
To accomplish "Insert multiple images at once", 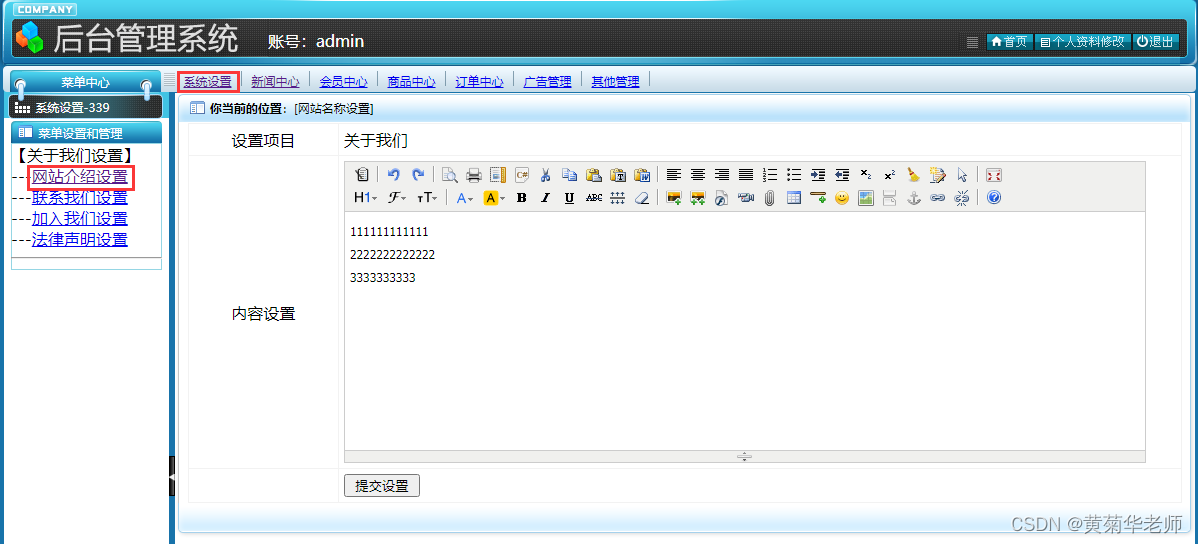I will point(698,198).
